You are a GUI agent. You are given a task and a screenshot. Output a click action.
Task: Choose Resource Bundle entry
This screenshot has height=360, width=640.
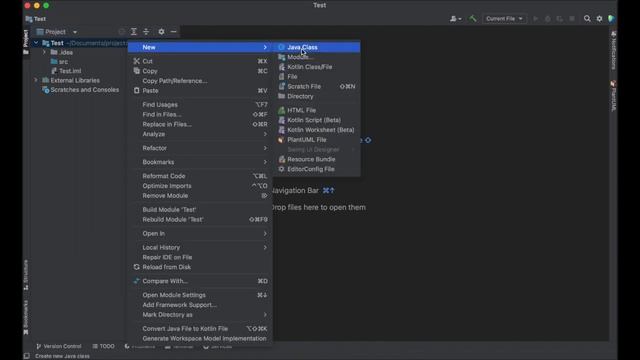316,159
